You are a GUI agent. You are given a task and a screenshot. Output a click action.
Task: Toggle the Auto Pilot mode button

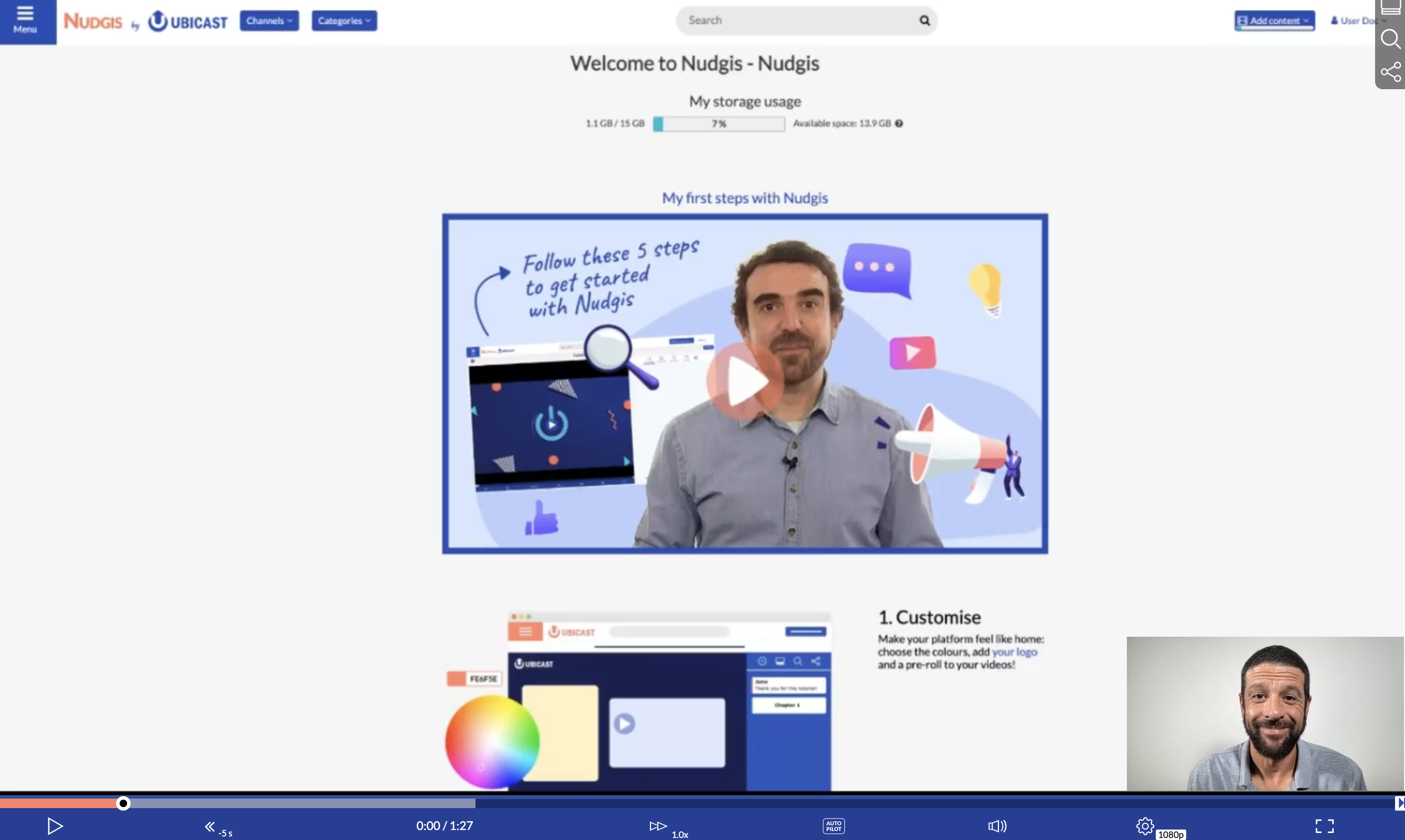pyautogui.click(x=833, y=826)
